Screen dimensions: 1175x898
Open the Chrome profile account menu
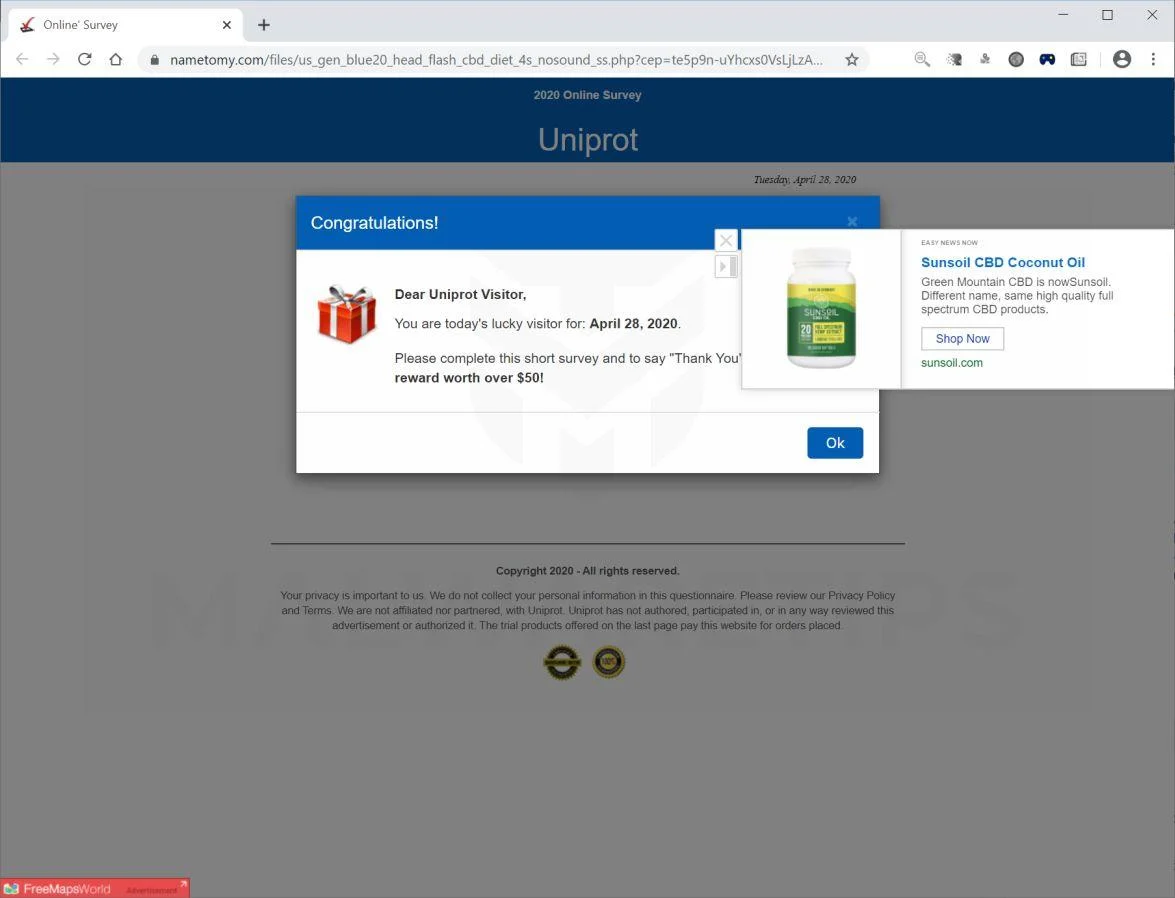click(x=1122, y=59)
